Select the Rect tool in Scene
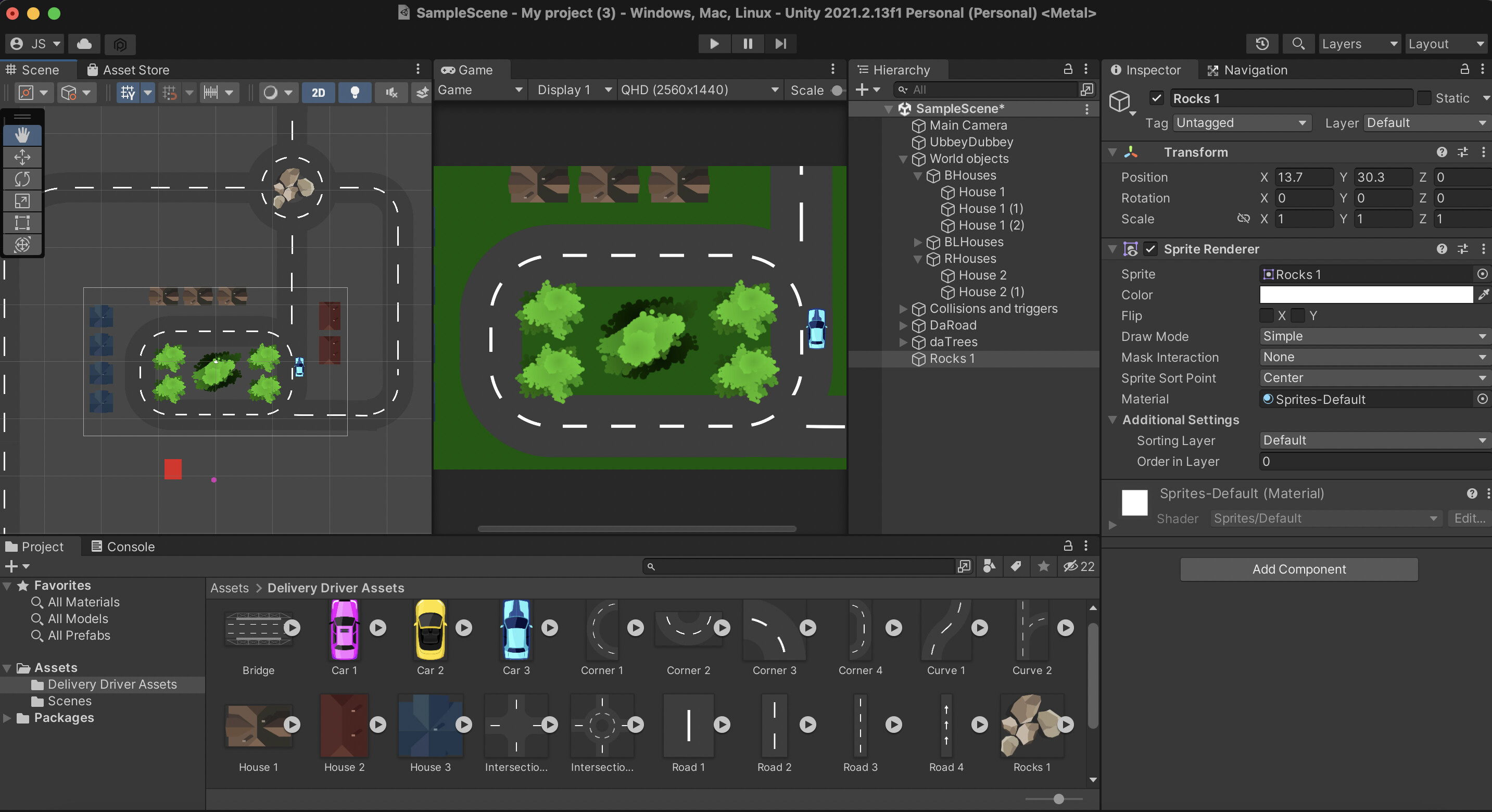 click(22, 223)
